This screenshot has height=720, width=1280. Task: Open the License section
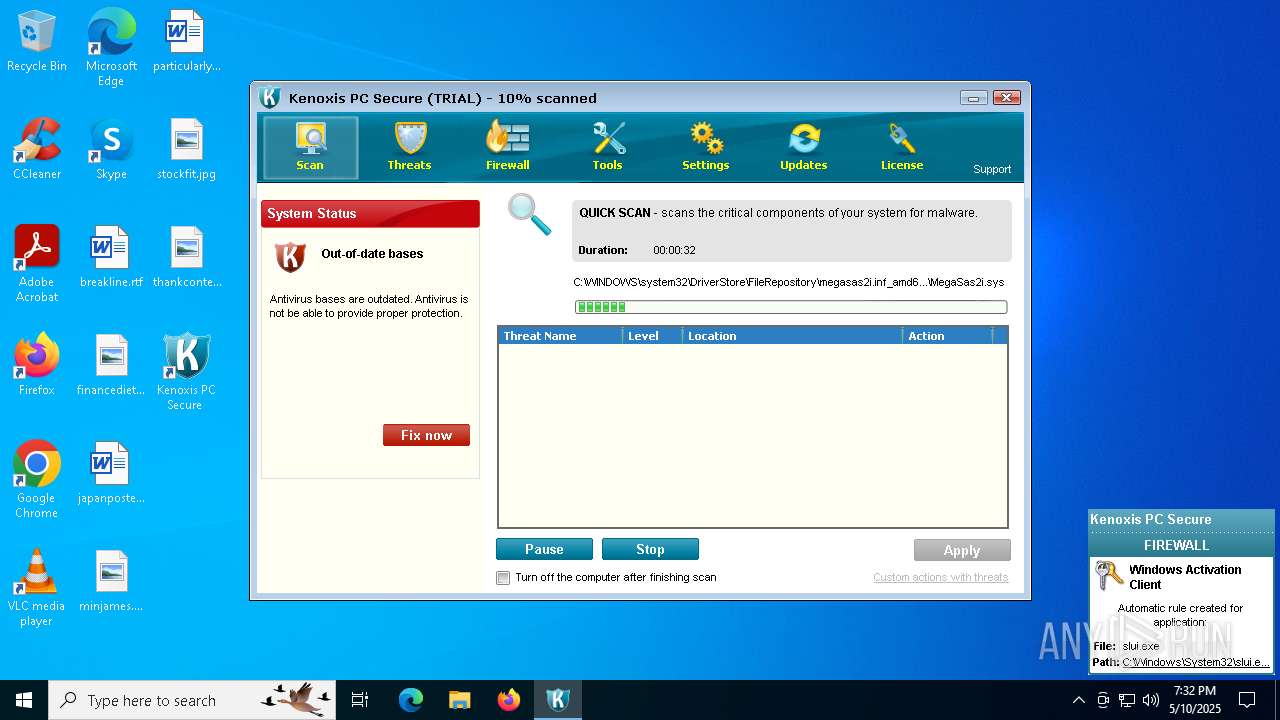(x=902, y=147)
